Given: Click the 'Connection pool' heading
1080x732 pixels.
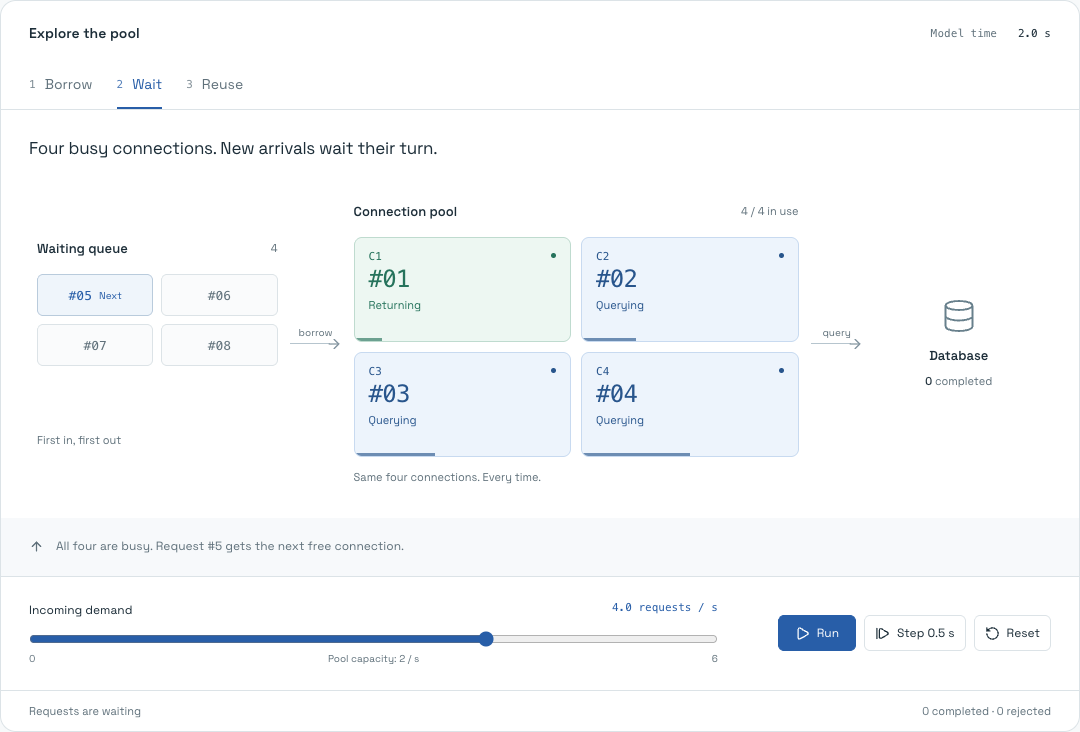Looking at the screenshot, I should [x=405, y=211].
